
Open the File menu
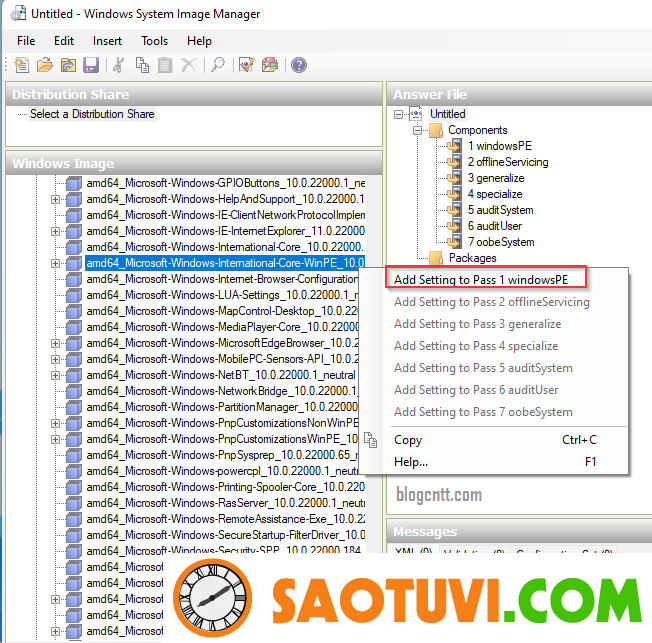coord(26,41)
